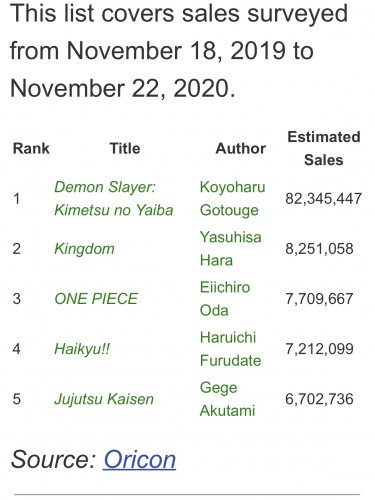Open Koyoharu Gotouge author link
The image size is (375, 500).
[232, 199]
